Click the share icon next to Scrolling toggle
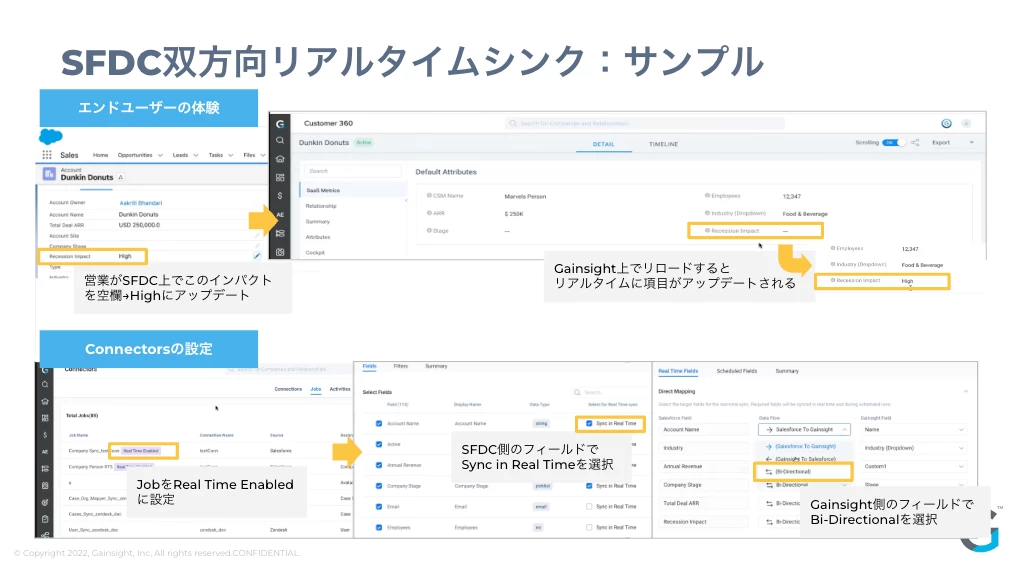Image resolution: width=1017 pixels, height=567 pixels. tap(915, 143)
